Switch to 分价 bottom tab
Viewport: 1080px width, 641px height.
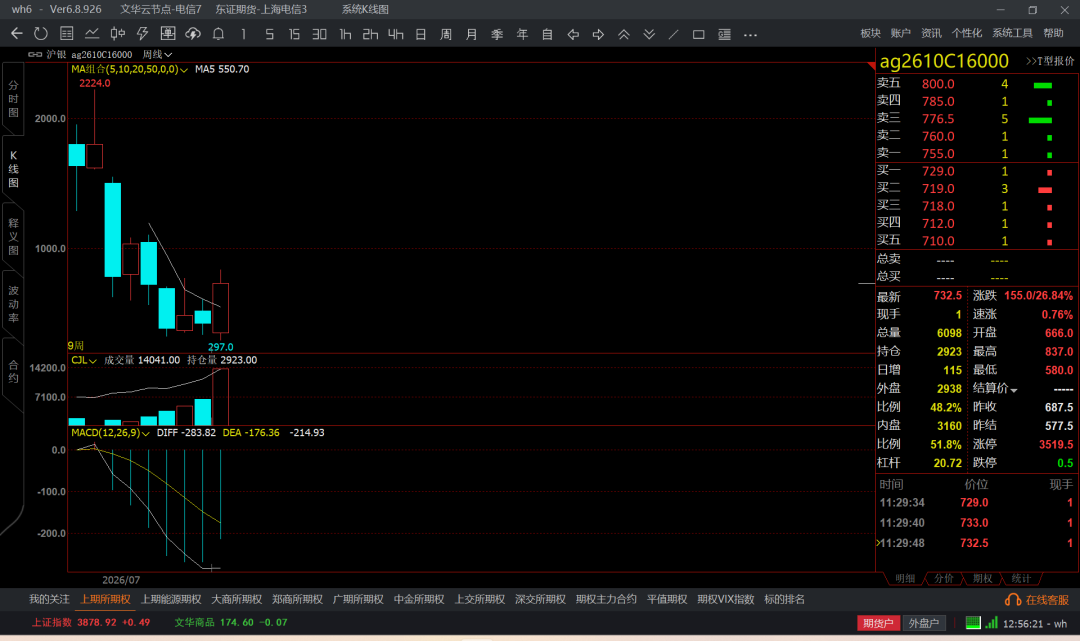click(944, 578)
